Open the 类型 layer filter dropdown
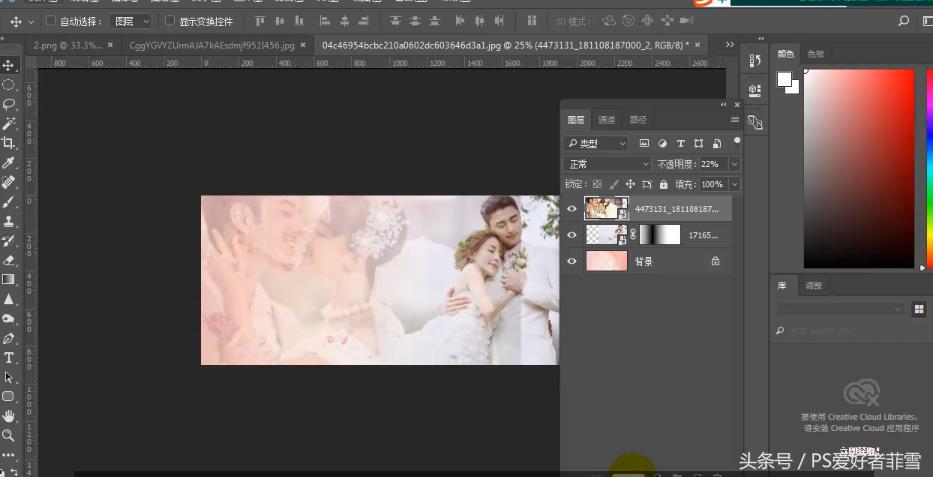This screenshot has height=477, width=933. tap(596, 144)
